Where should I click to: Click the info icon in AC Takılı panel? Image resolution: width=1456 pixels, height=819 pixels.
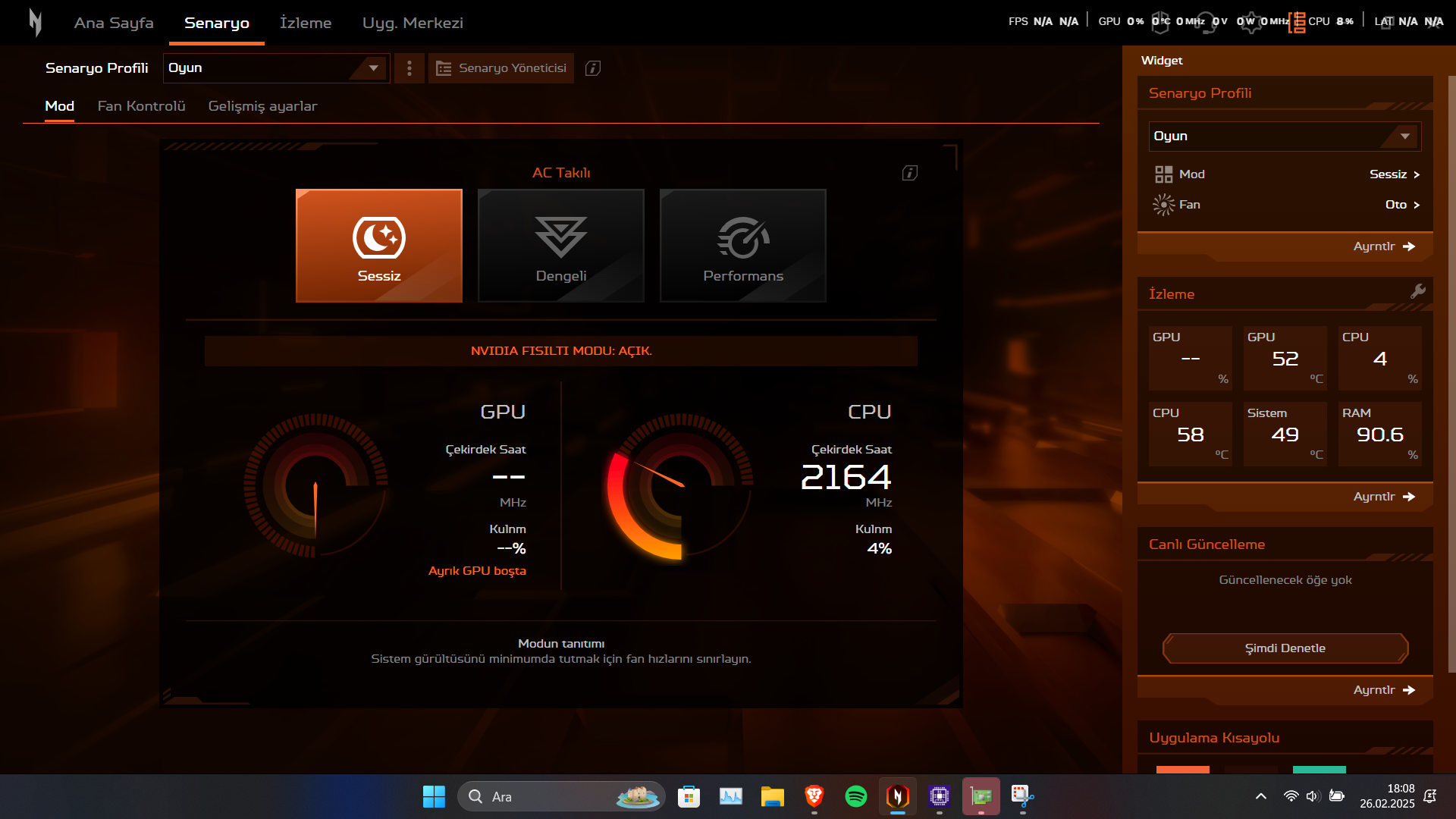pos(910,173)
